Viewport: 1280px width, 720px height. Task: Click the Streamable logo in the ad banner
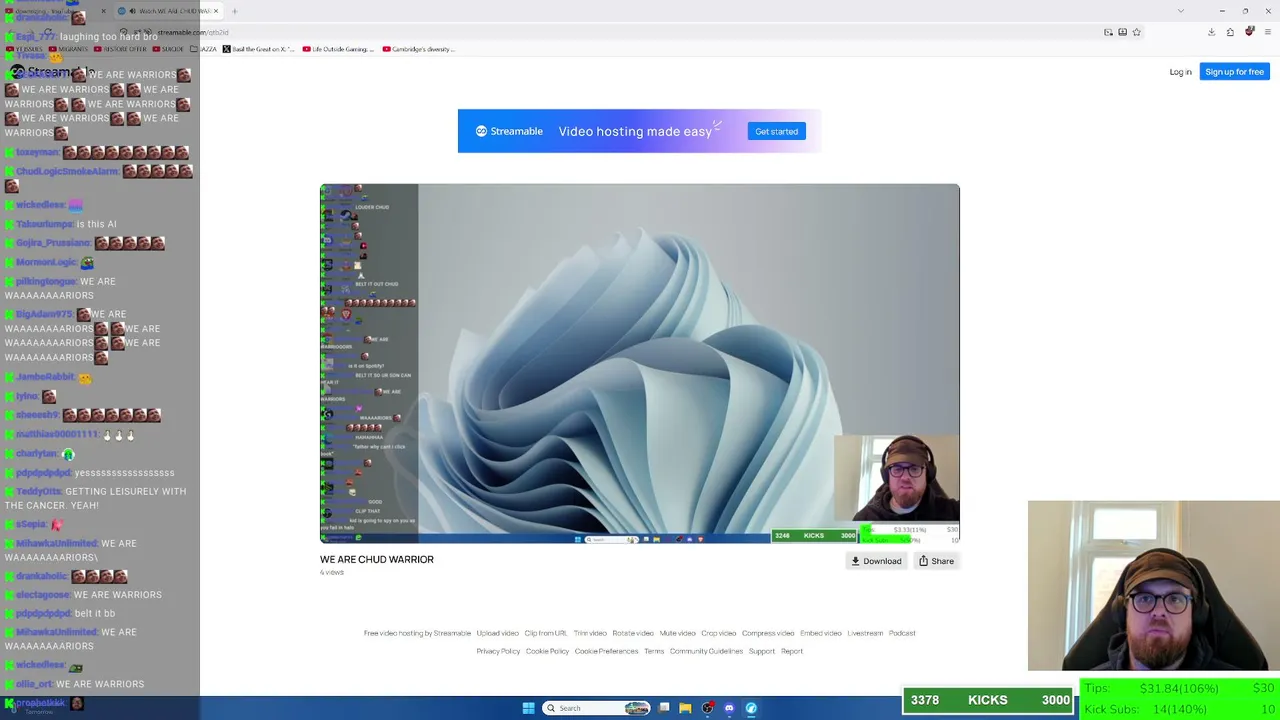coord(509,131)
